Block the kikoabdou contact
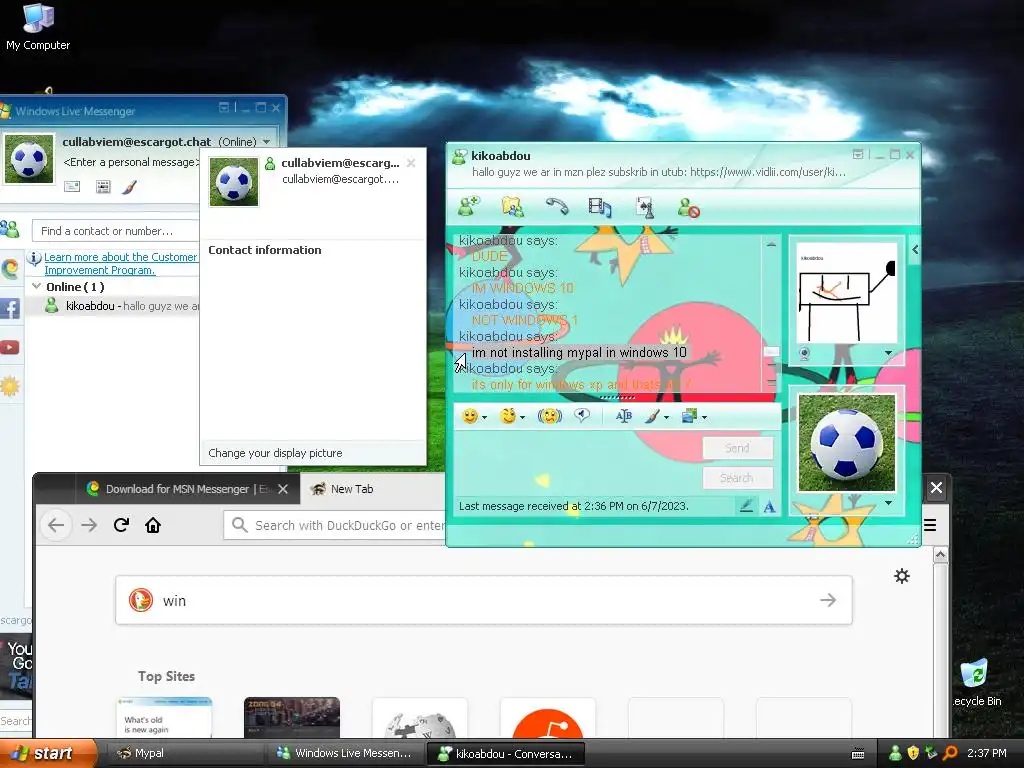Image resolution: width=1024 pixels, height=768 pixels. point(688,208)
